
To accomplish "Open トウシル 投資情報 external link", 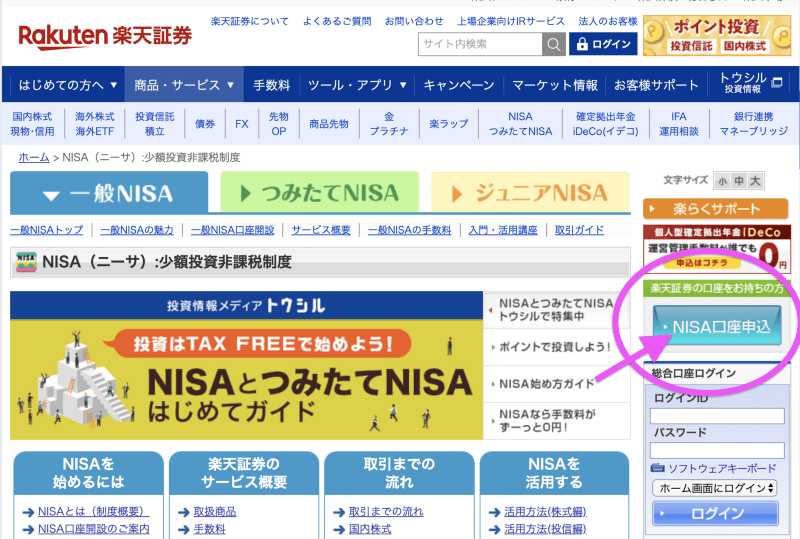I will tap(750, 83).
